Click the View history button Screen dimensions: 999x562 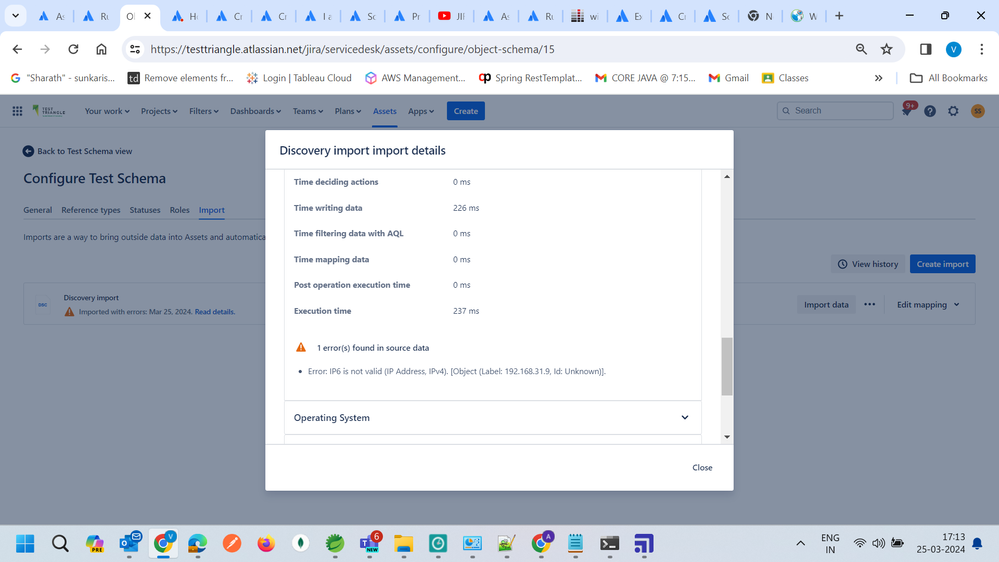pos(868,264)
